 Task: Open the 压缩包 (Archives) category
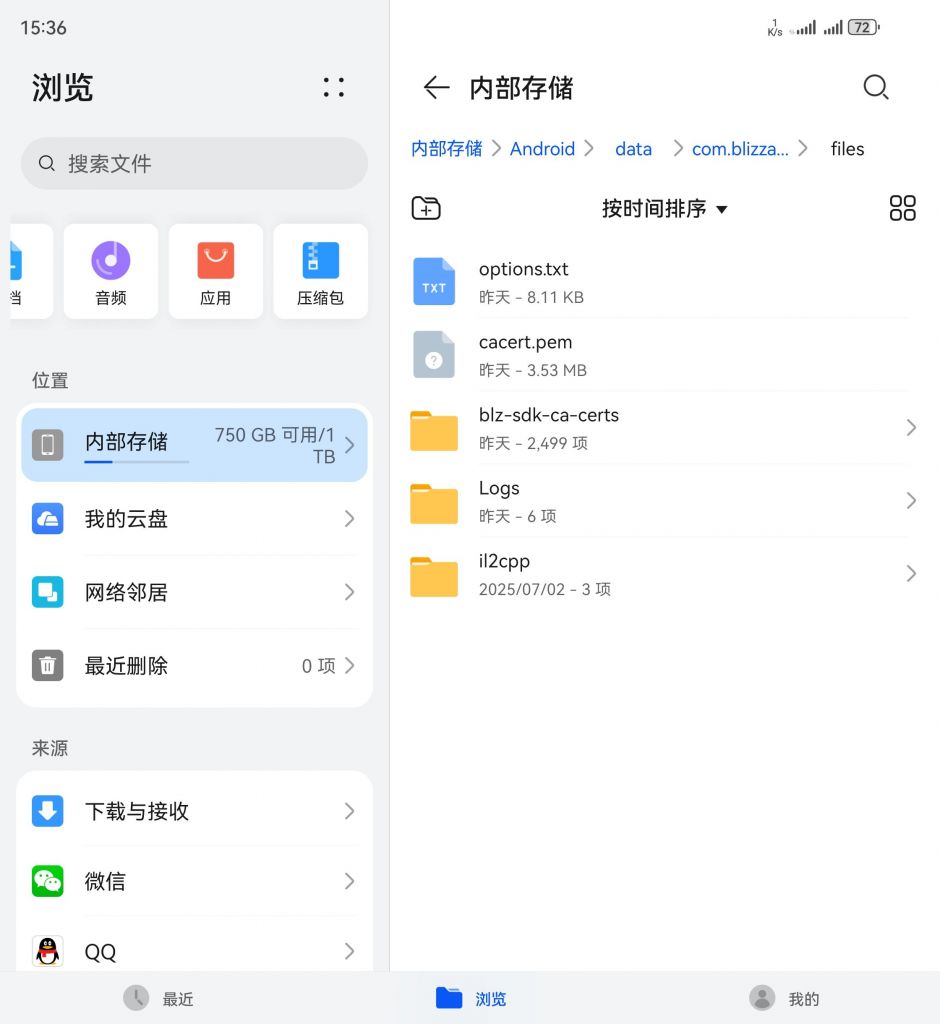point(320,271)
